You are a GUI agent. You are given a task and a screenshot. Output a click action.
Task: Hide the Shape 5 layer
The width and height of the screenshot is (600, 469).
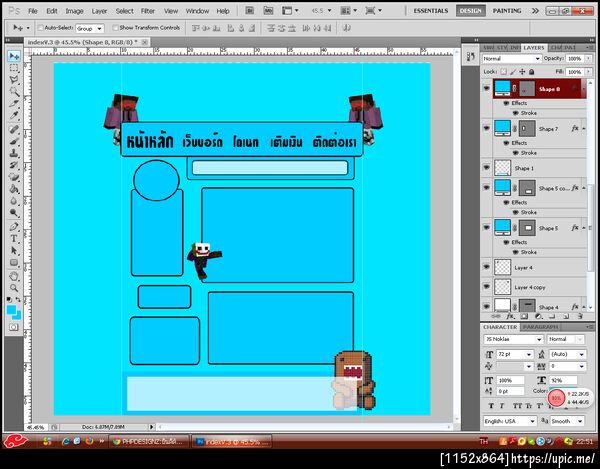[x=487, y=227]
